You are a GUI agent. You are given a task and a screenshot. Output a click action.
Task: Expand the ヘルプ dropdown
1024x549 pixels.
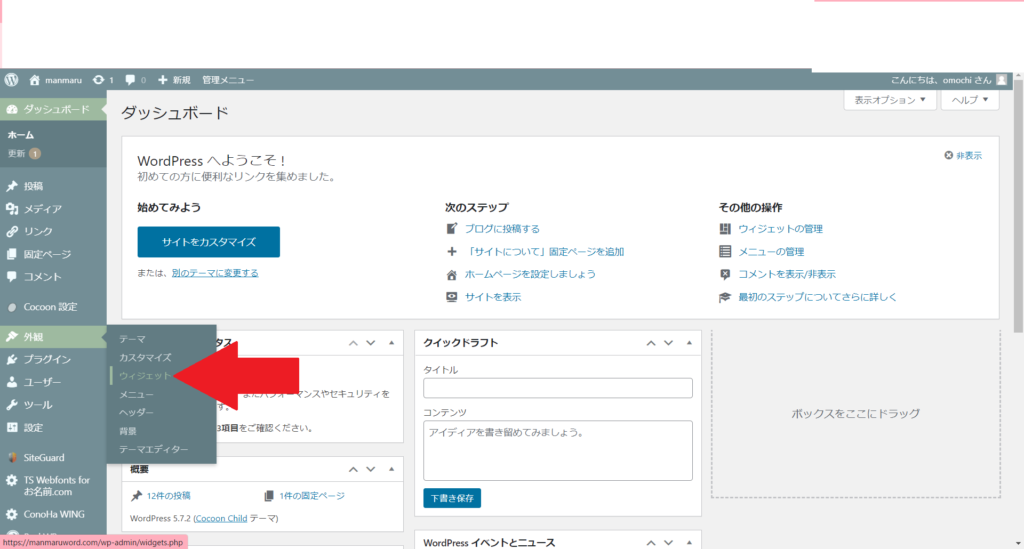pyautogui.click(x=970, y=100)
